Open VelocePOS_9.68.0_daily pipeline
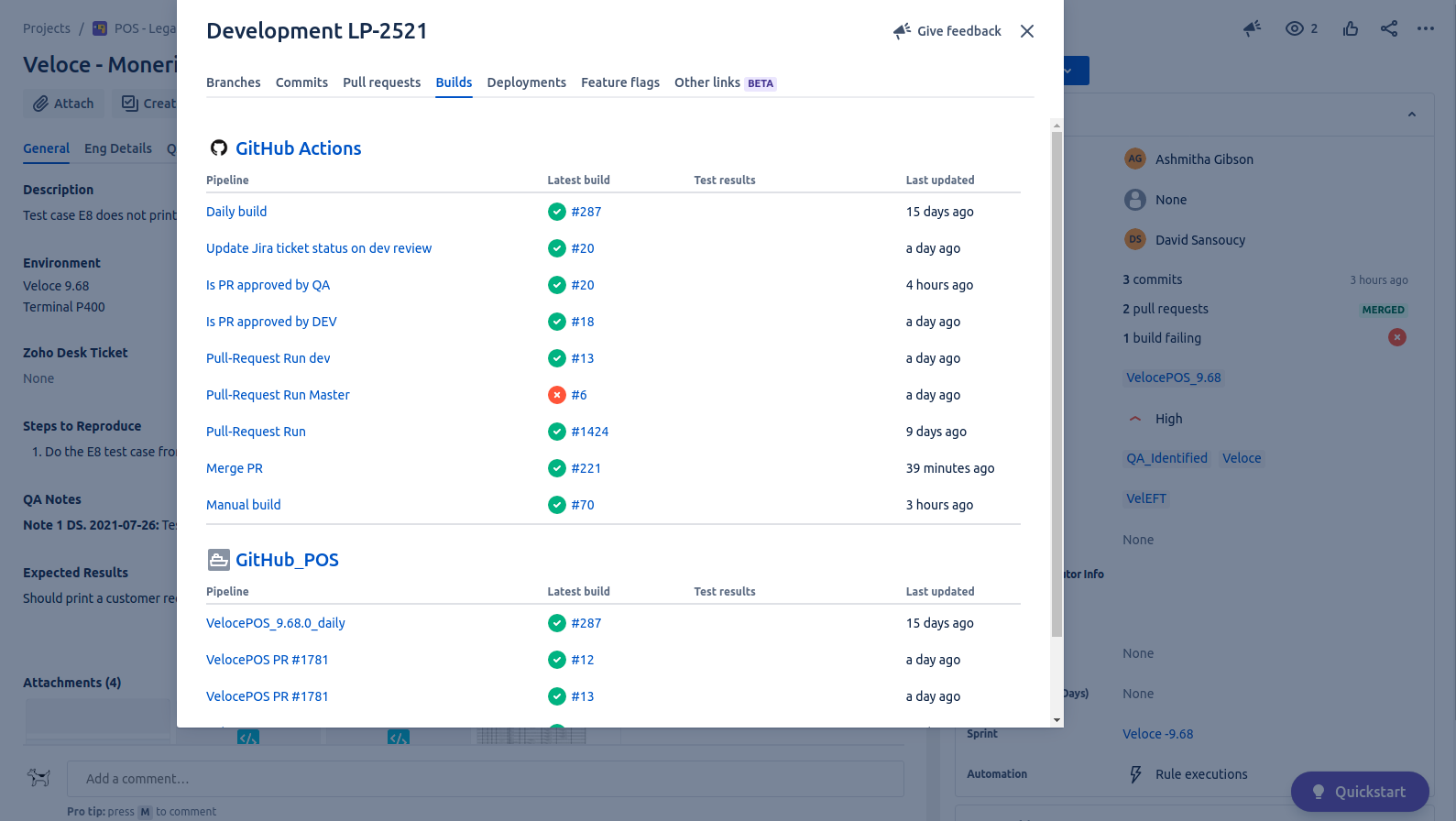Viewport: 1456px width, 821px height. point(276,623)
